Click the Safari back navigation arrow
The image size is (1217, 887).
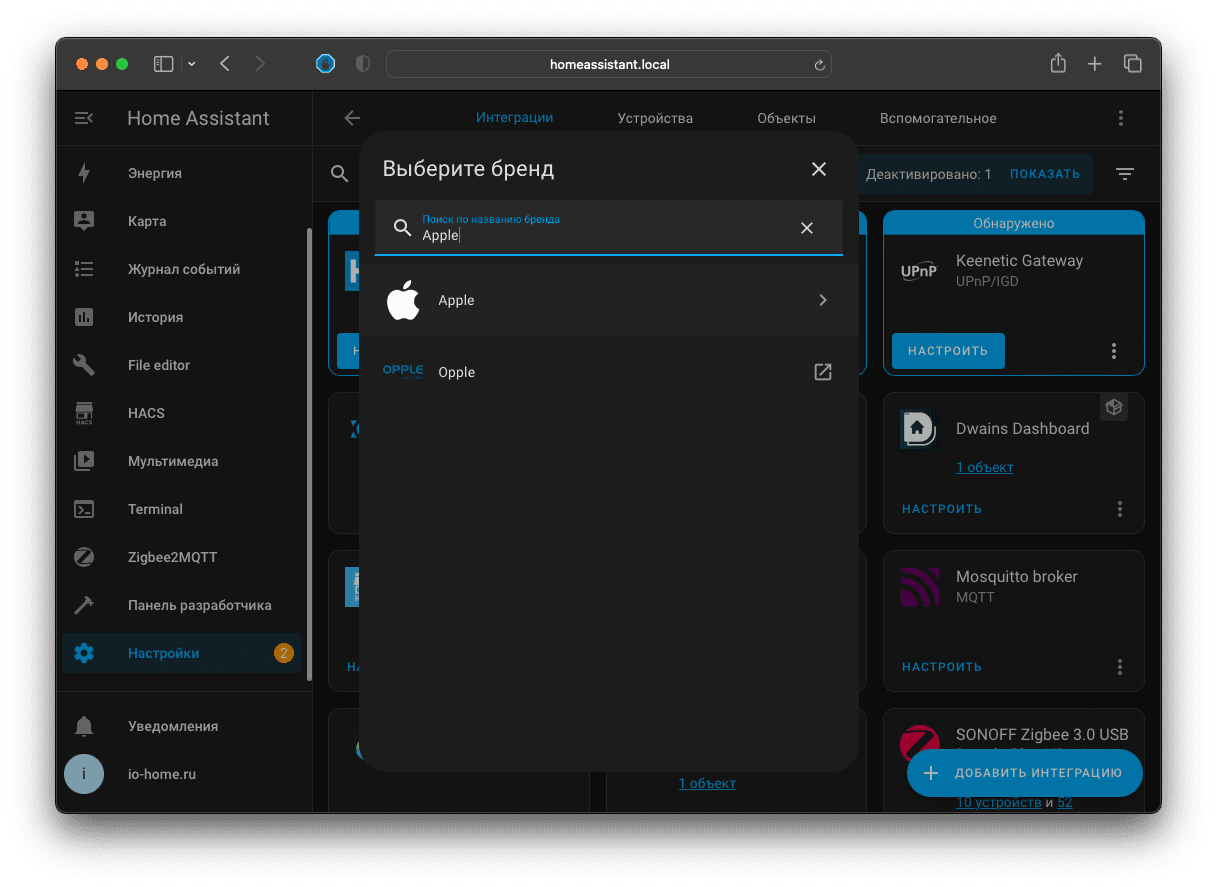pos(225,64)
